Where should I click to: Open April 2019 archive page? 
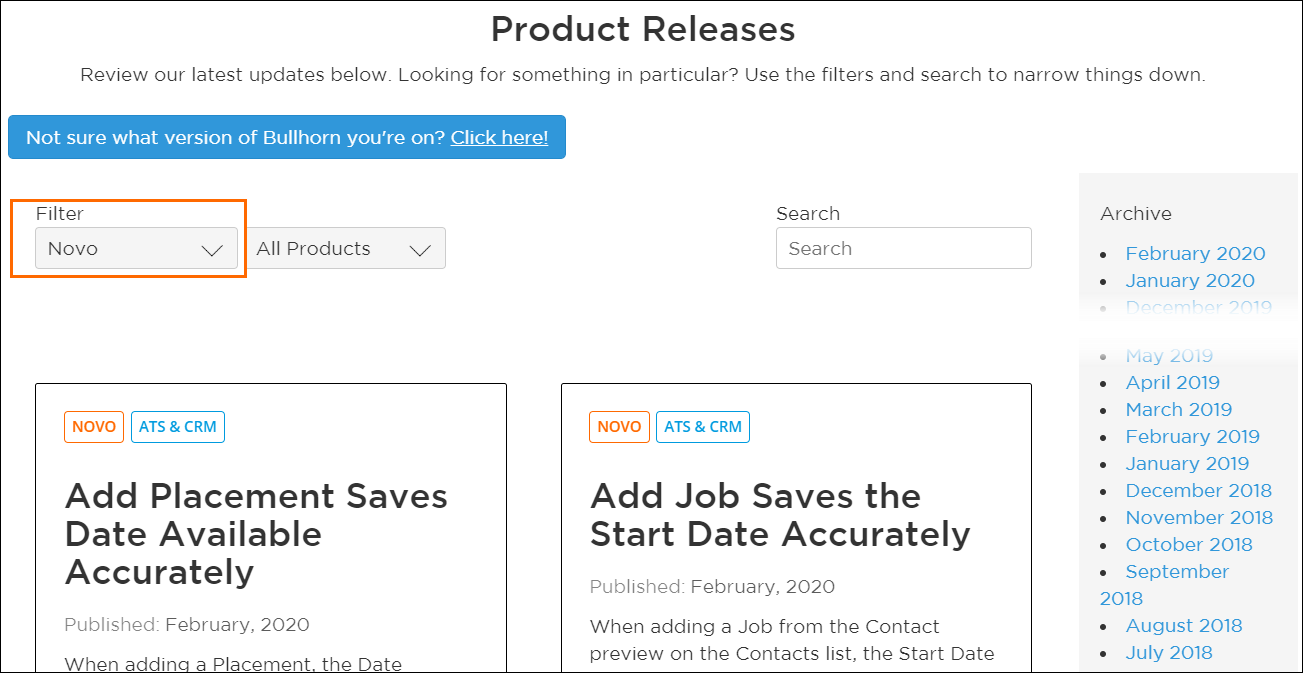1172,383
